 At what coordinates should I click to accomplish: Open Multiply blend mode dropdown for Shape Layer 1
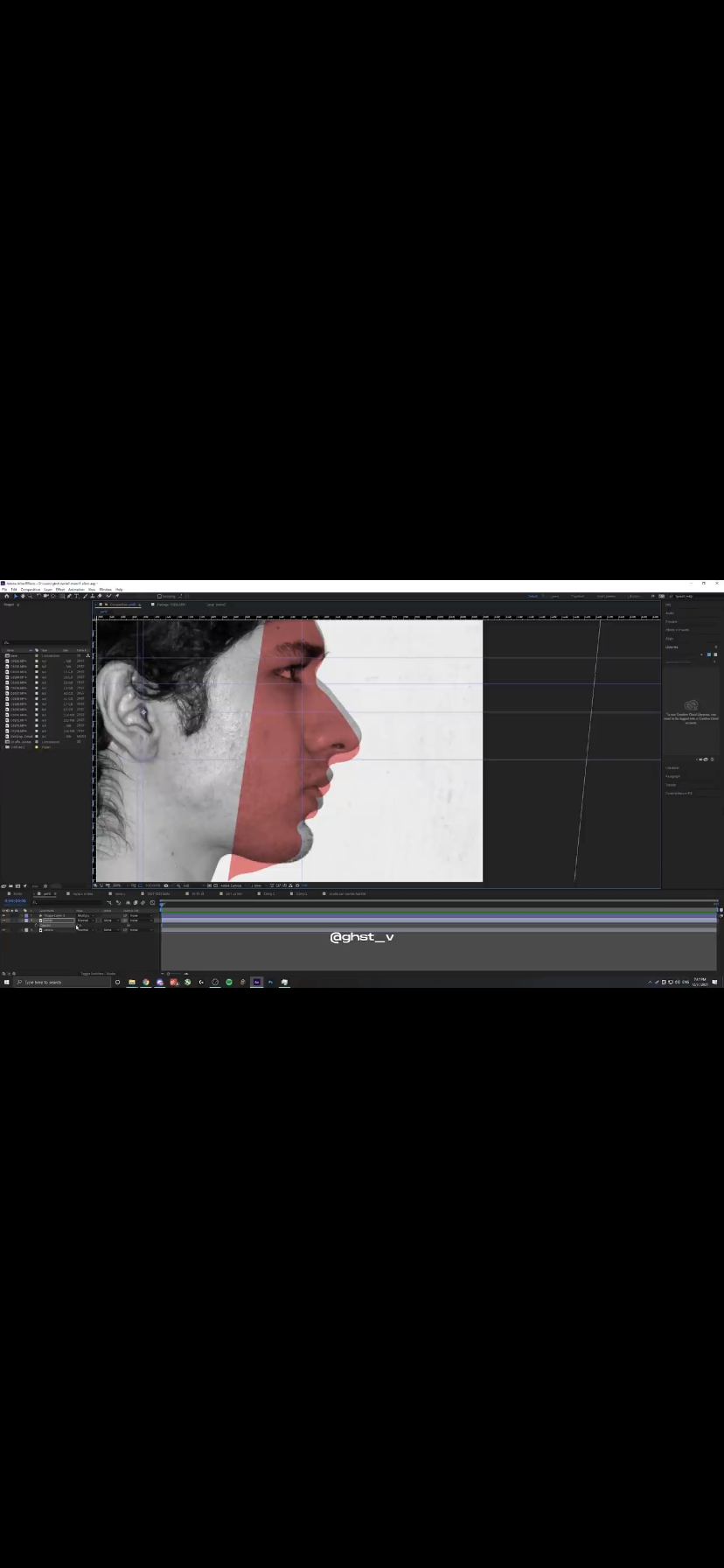pos(86,915)
